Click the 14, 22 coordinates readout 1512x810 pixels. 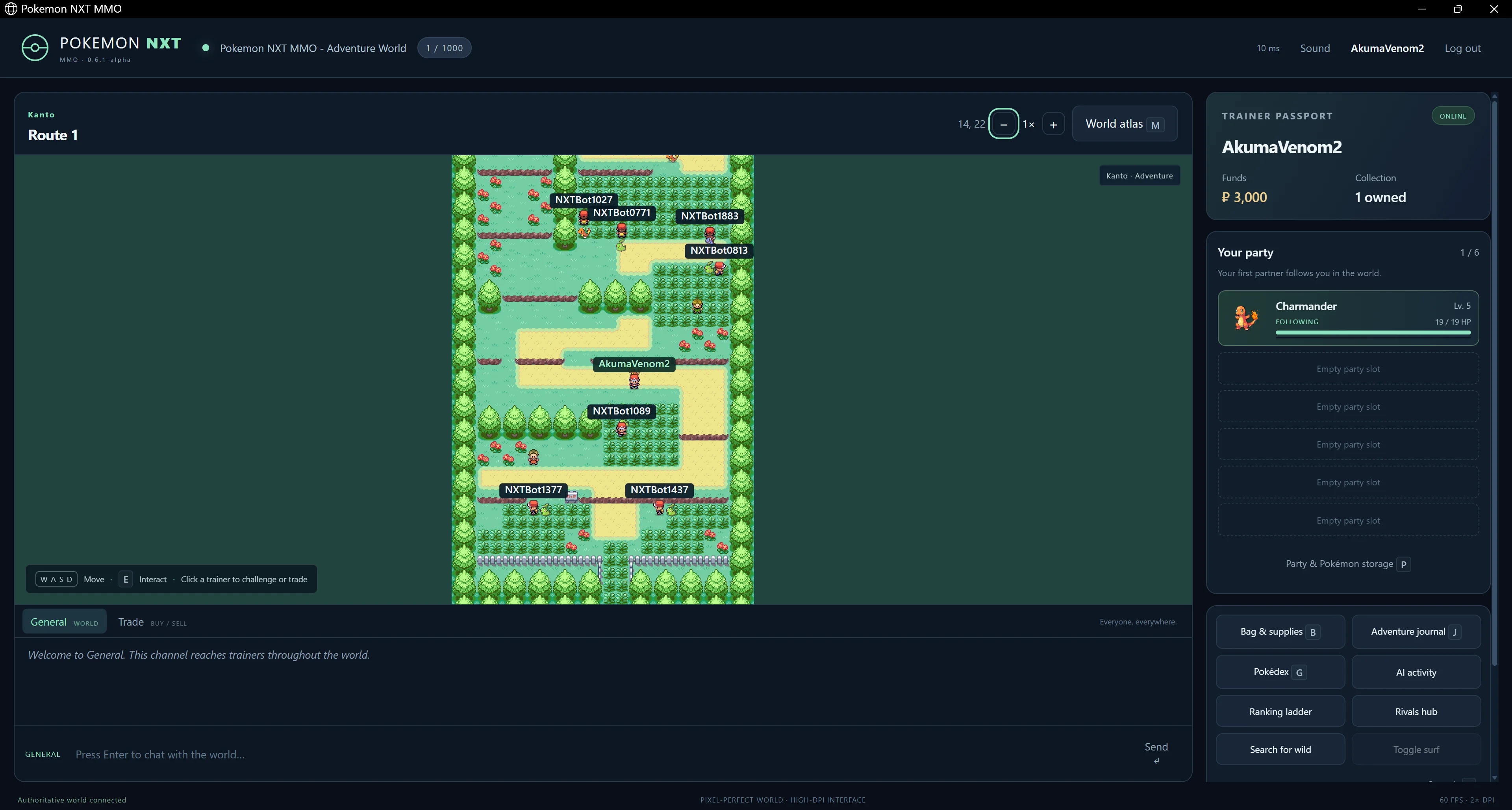pyautogui.click(x=971, y=124)
